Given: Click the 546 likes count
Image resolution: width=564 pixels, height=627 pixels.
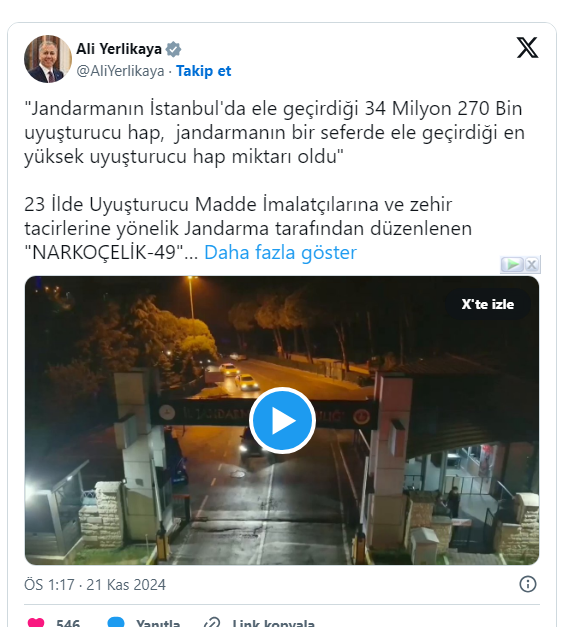Looking at the screenshot, I should [68, 623].
